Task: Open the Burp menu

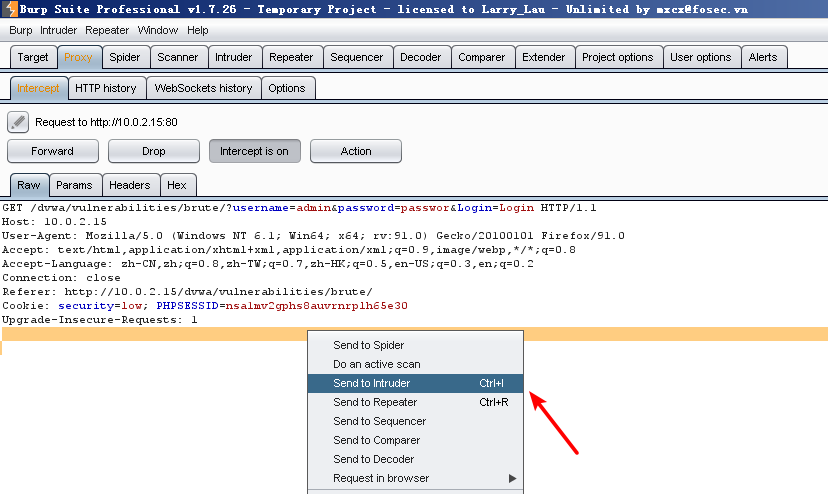Action: [x=21, y=30]
